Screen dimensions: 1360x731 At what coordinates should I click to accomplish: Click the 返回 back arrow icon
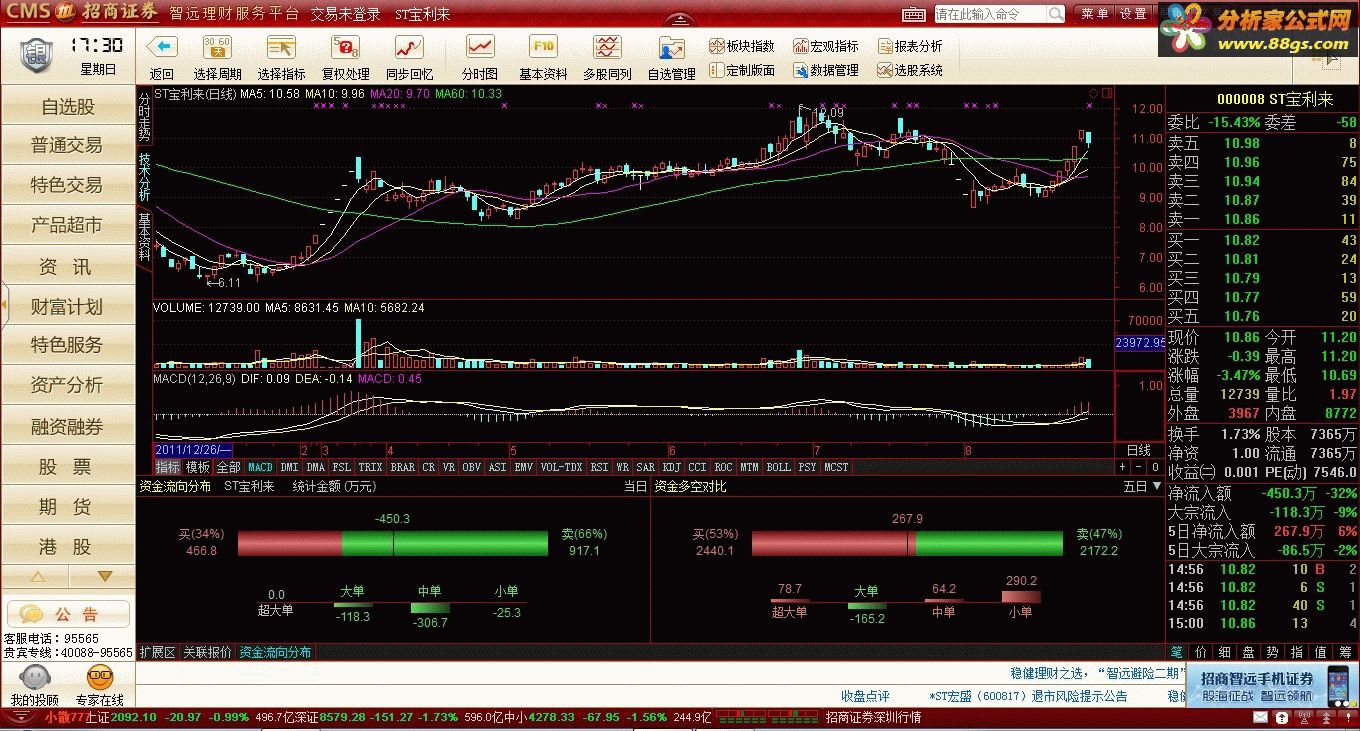(161, 47)
